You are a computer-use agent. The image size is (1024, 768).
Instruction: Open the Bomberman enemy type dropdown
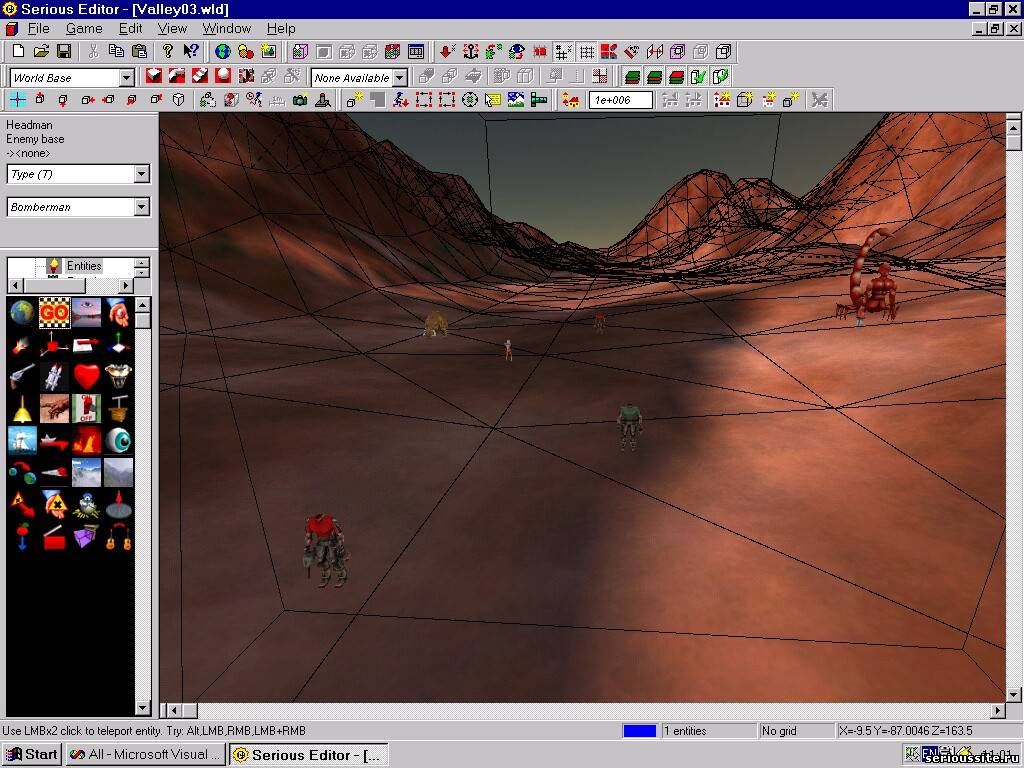pyautogui.click(x=142, y=207)
